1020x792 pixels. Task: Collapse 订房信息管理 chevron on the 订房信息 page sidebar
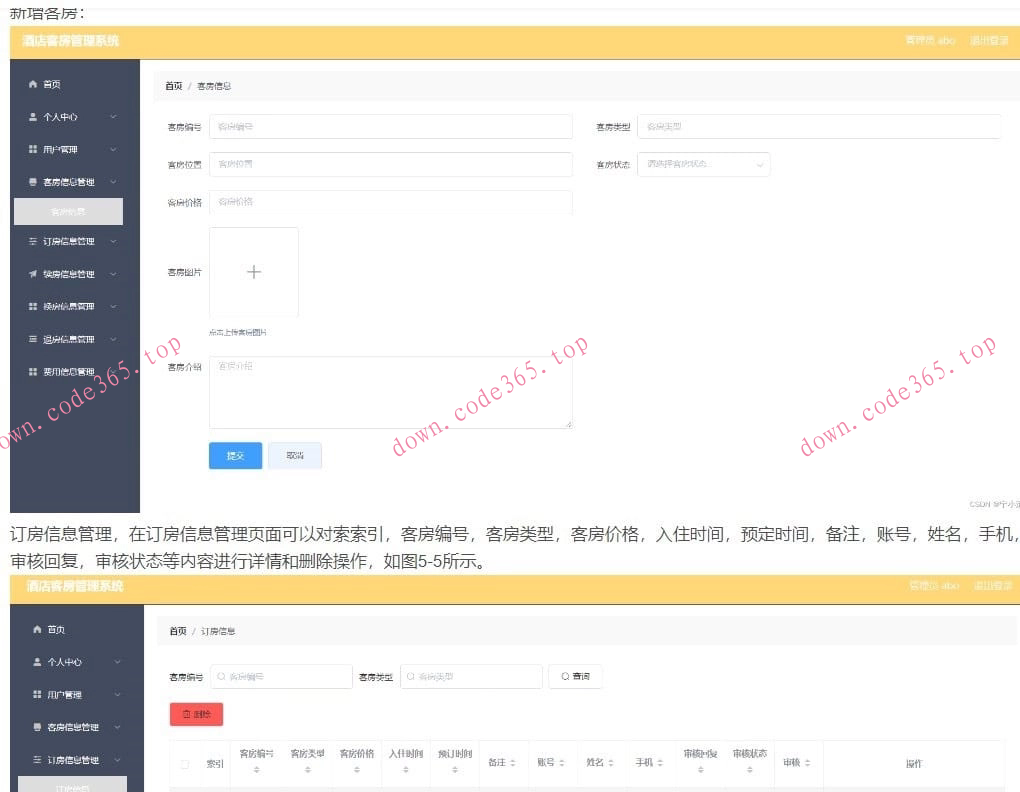click(118, 759)
